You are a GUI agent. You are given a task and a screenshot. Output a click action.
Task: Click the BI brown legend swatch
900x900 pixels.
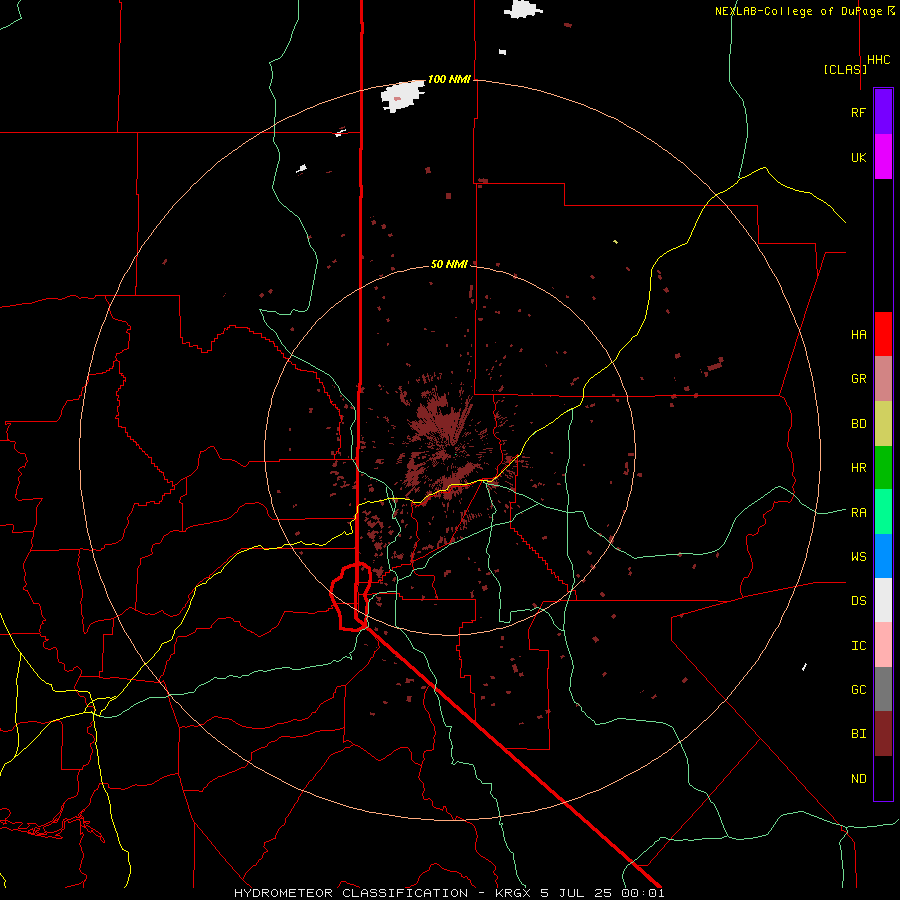coord(883,734)
